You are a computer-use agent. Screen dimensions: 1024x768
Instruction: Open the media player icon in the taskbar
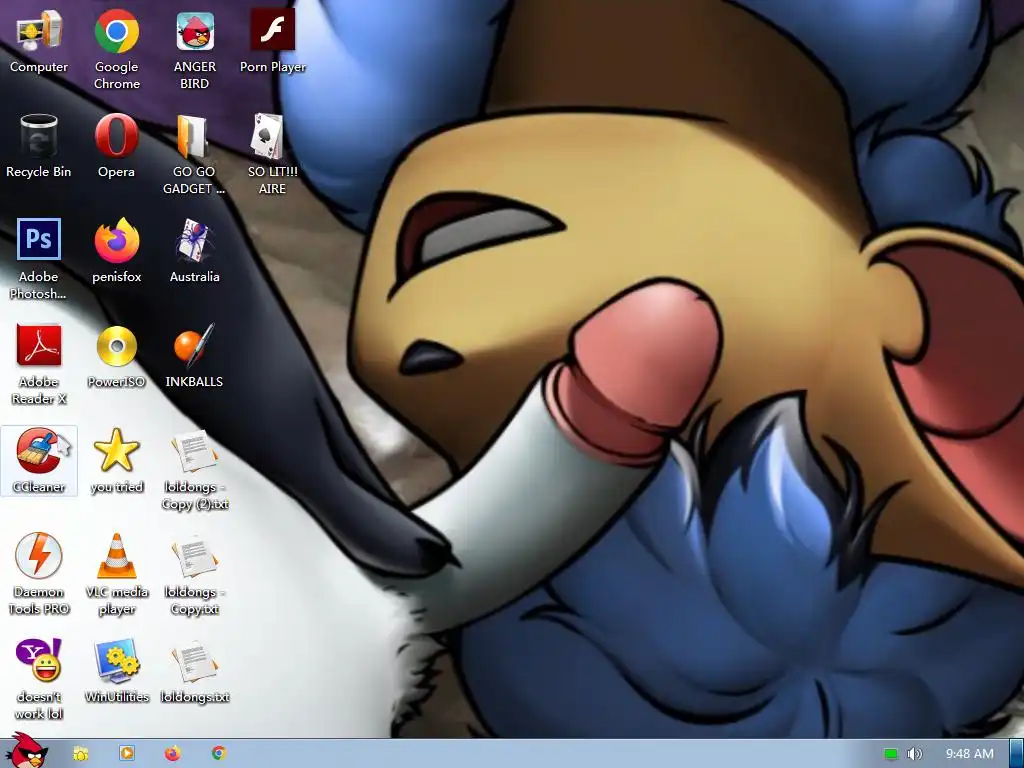pos(127,753)
